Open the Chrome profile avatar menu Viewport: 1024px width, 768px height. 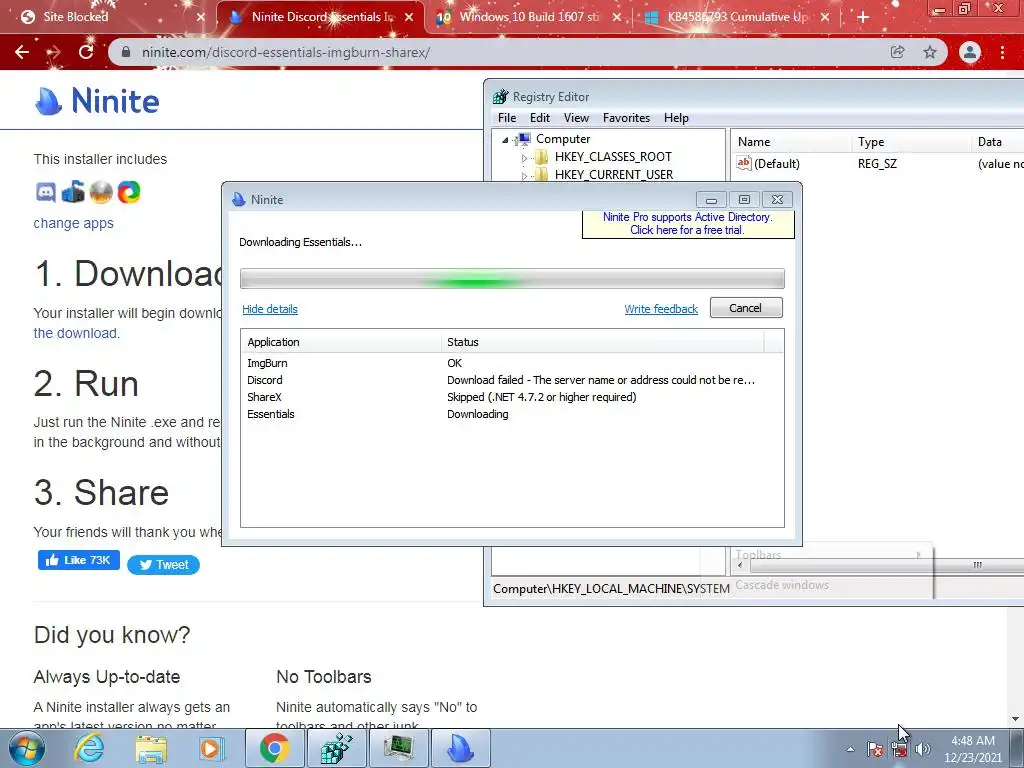tap(970, 52)
